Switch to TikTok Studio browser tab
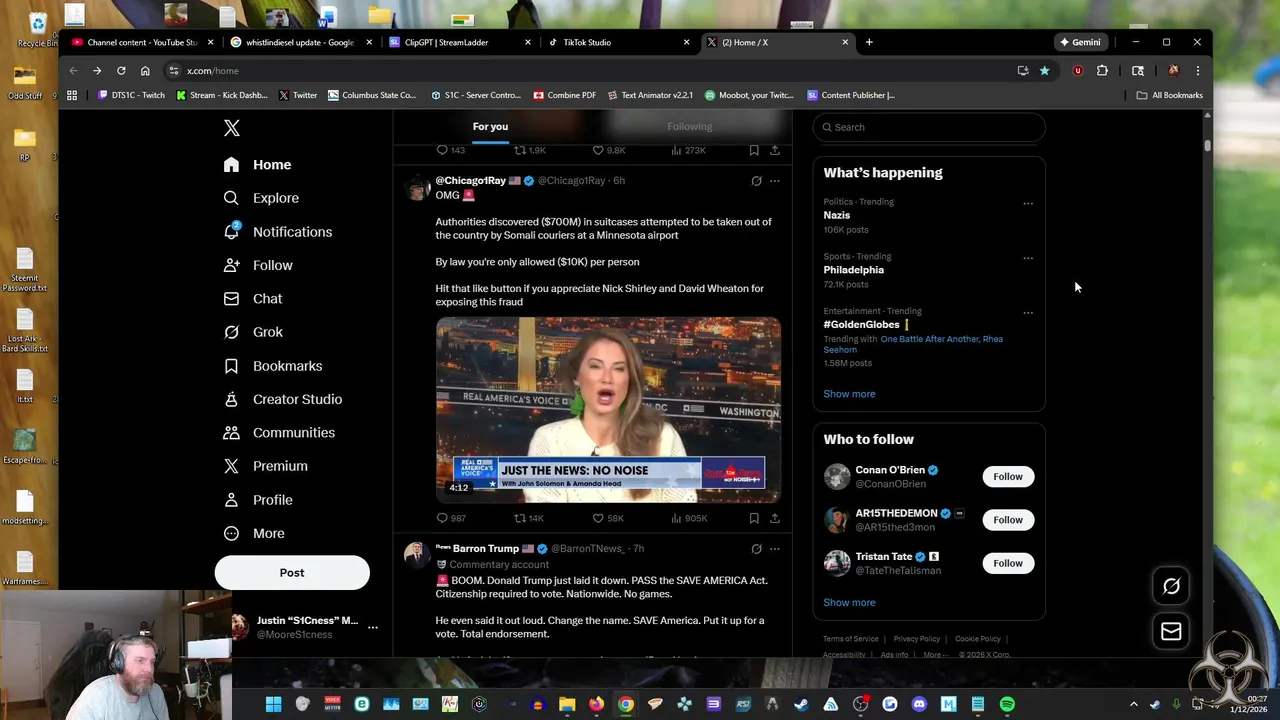Image resolution: width=1280 pixels, height=720 pixels. [617, 42]
